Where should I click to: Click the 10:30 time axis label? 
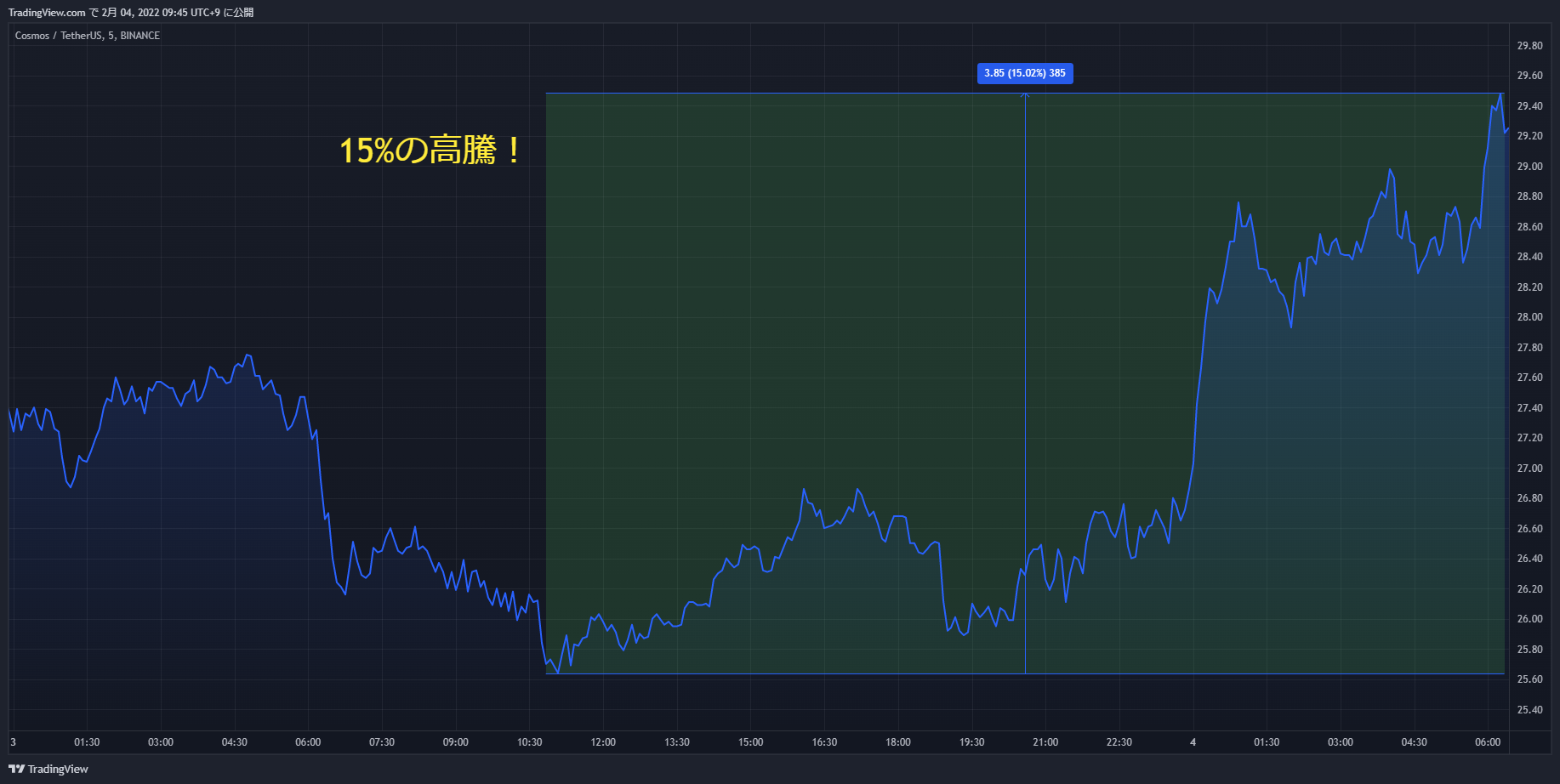[529, 742]
